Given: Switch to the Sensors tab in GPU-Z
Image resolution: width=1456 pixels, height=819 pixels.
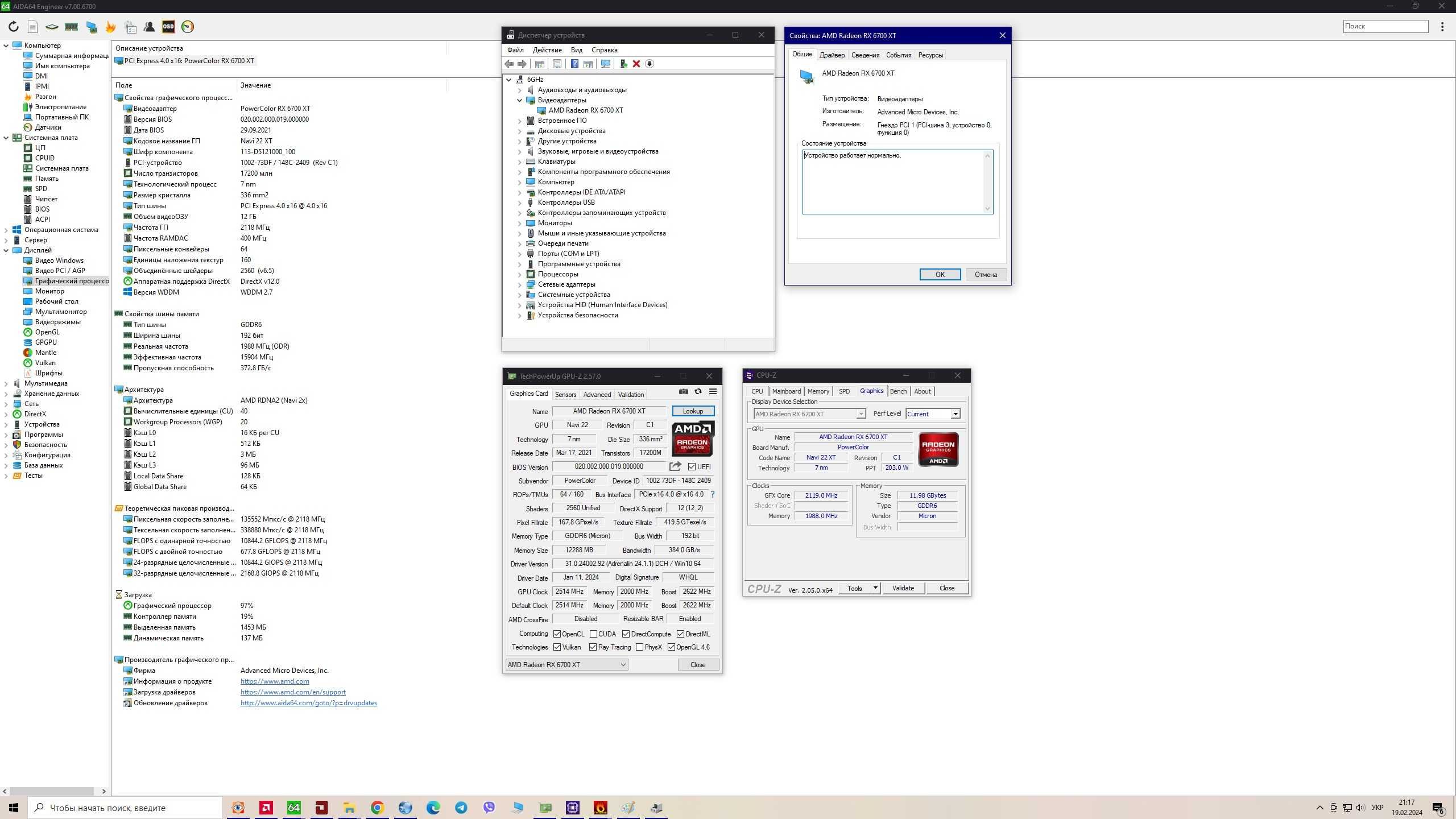Looking at the screenshot, I should 565,395.
